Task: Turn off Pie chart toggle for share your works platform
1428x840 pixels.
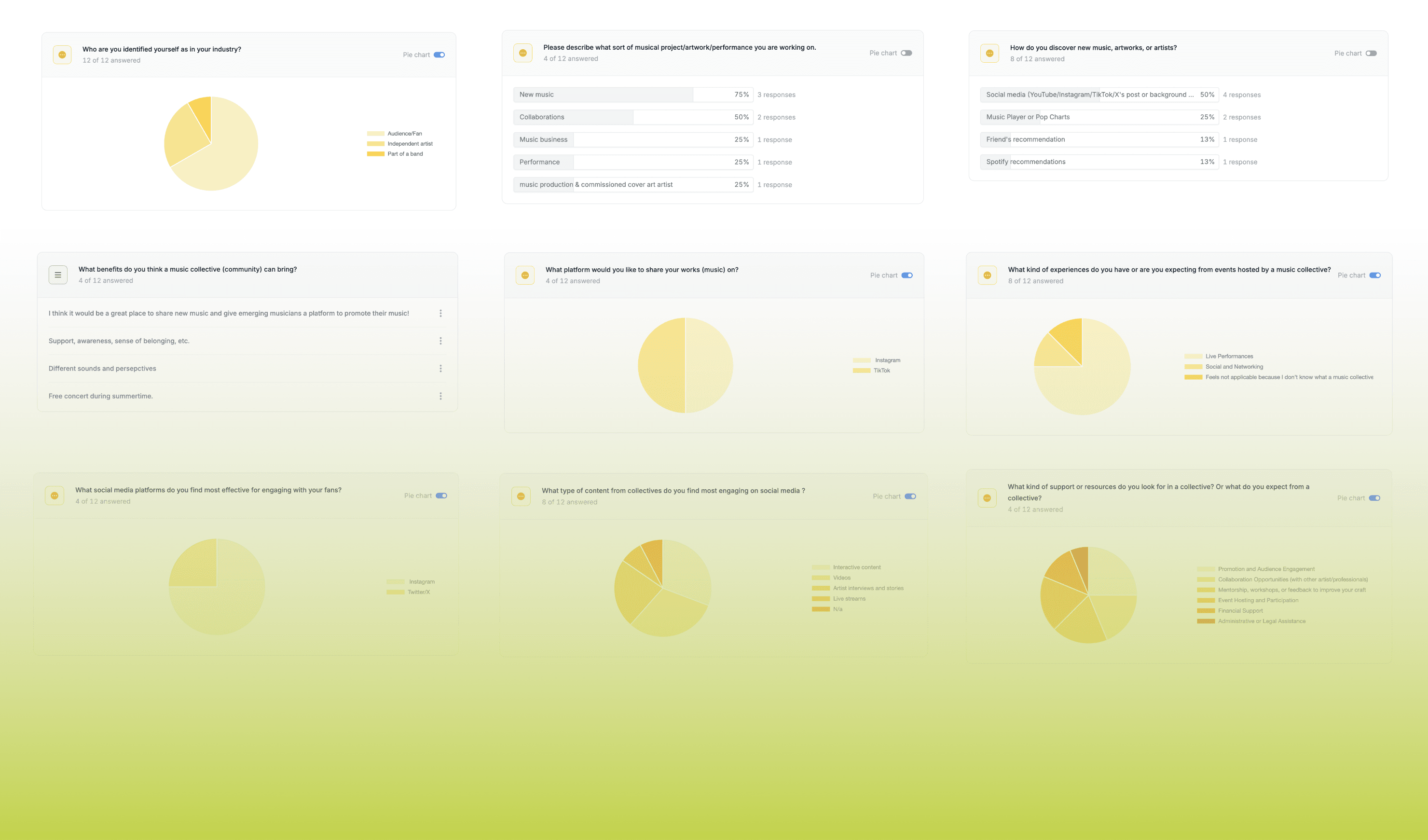Action: pyautogui.click(x=907, y=275)
